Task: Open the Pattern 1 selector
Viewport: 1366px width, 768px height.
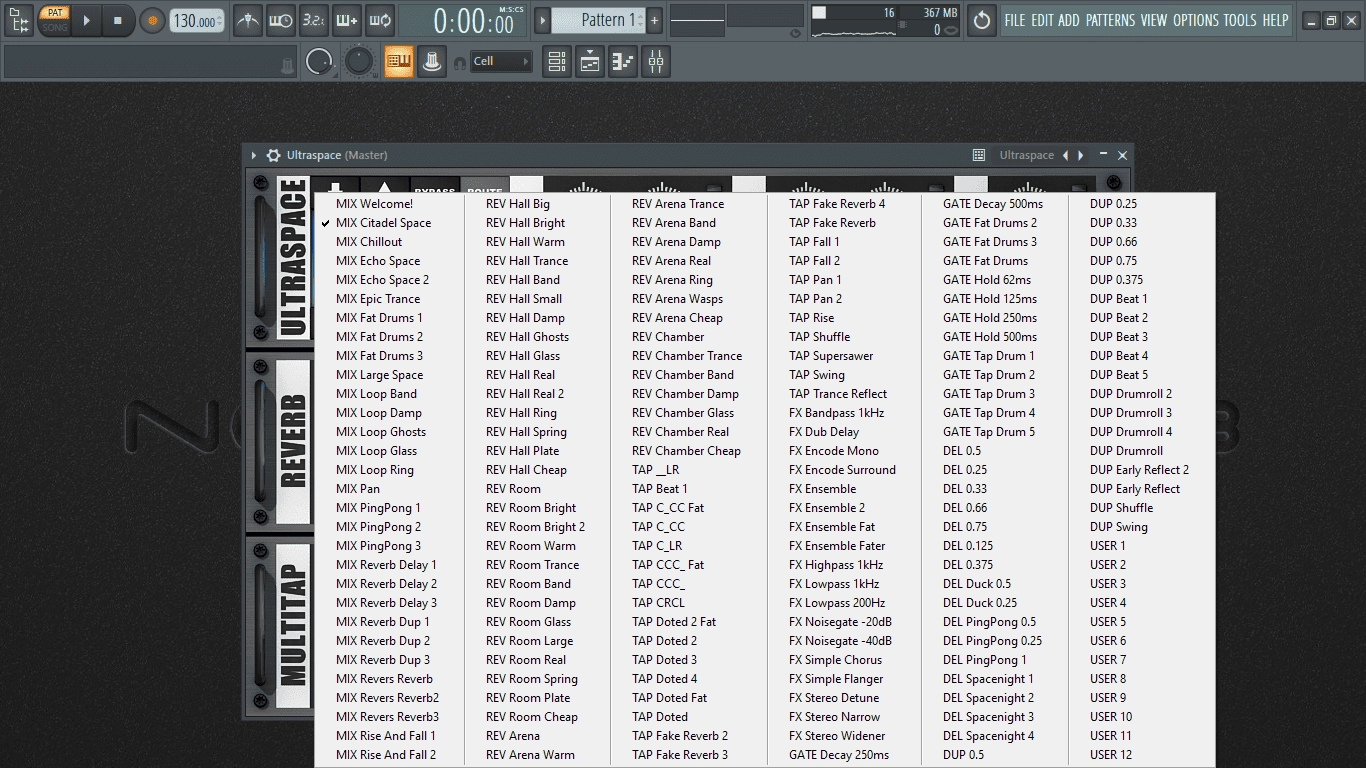Action: [598, 20]
